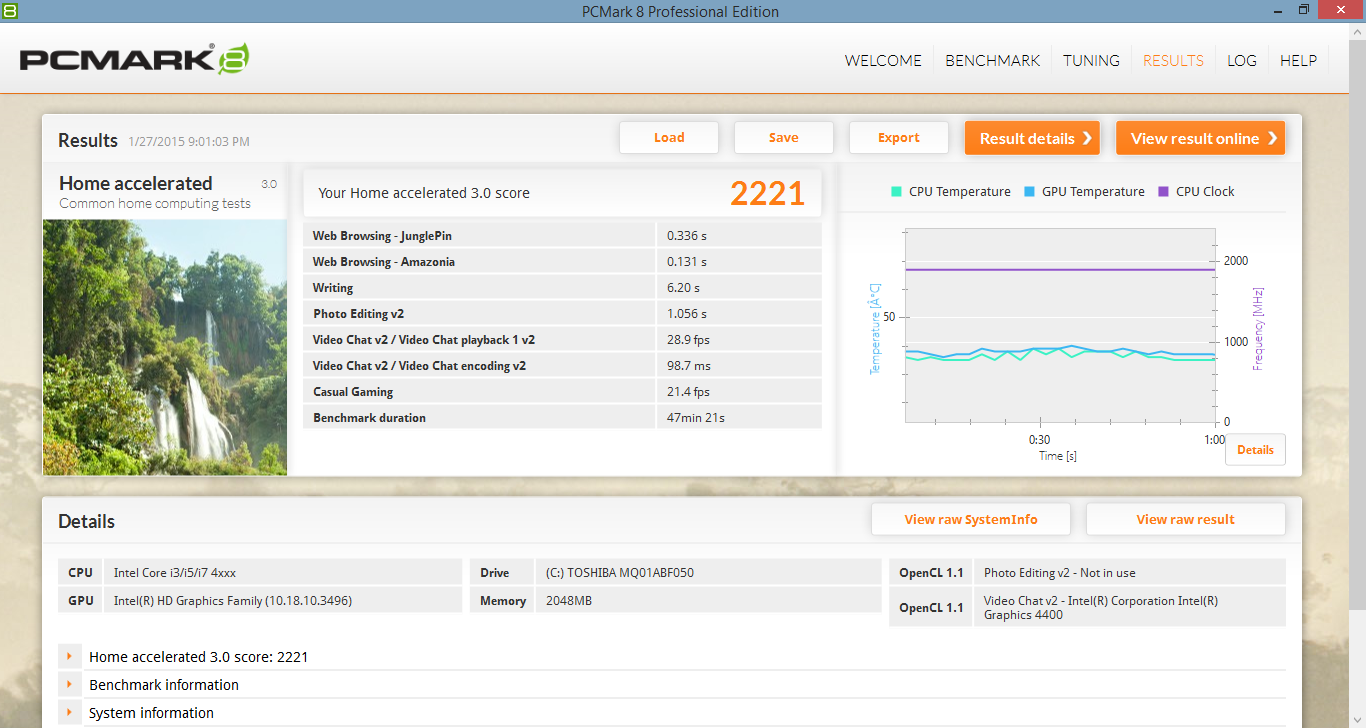
Task: Restore down the window
Action: click(1304, 9)
